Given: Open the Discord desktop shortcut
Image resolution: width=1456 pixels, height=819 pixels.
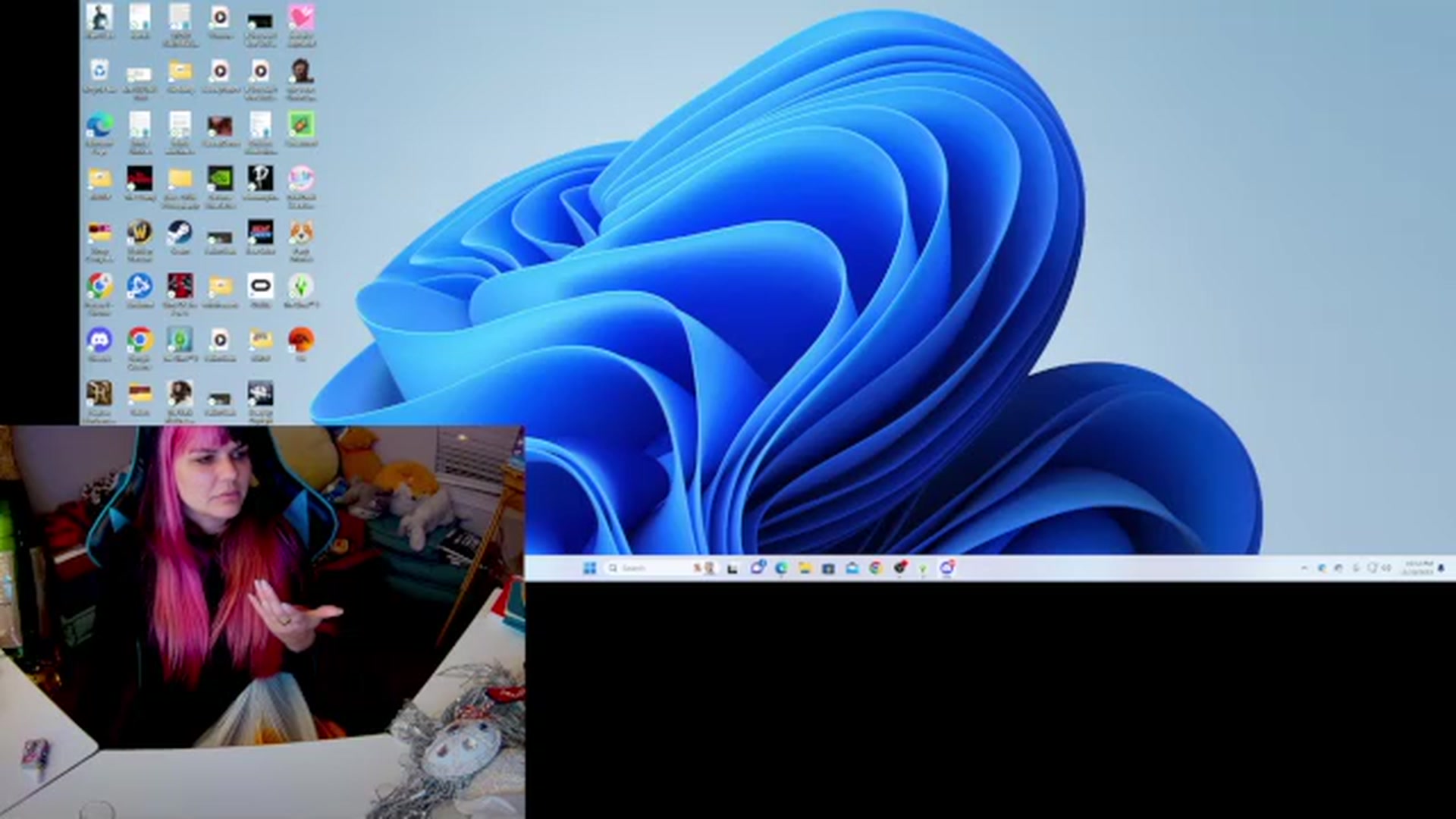Looking at the screenshot, I should (99, 340).
